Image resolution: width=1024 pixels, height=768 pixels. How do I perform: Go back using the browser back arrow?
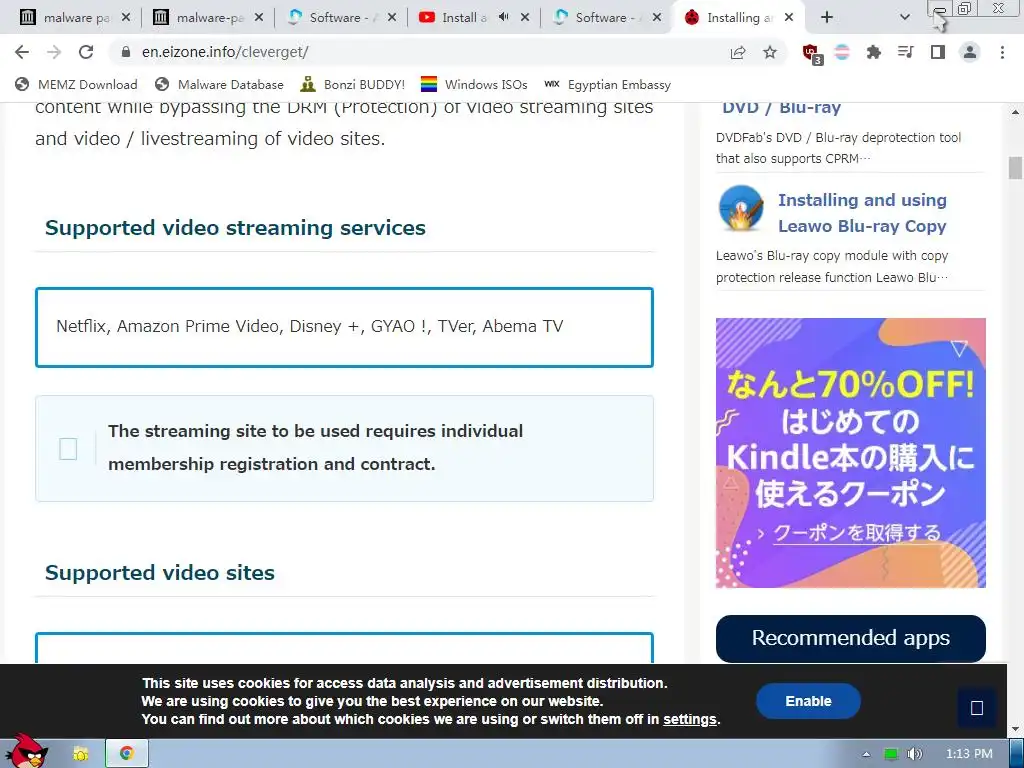pos(22,52)
